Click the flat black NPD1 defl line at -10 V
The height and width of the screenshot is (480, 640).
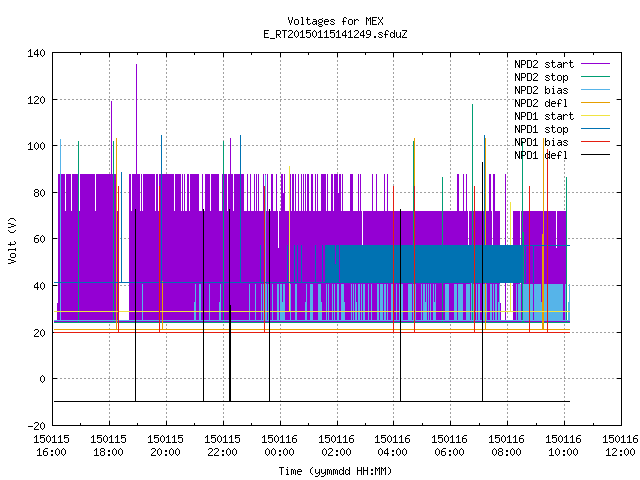pos(312,402)
